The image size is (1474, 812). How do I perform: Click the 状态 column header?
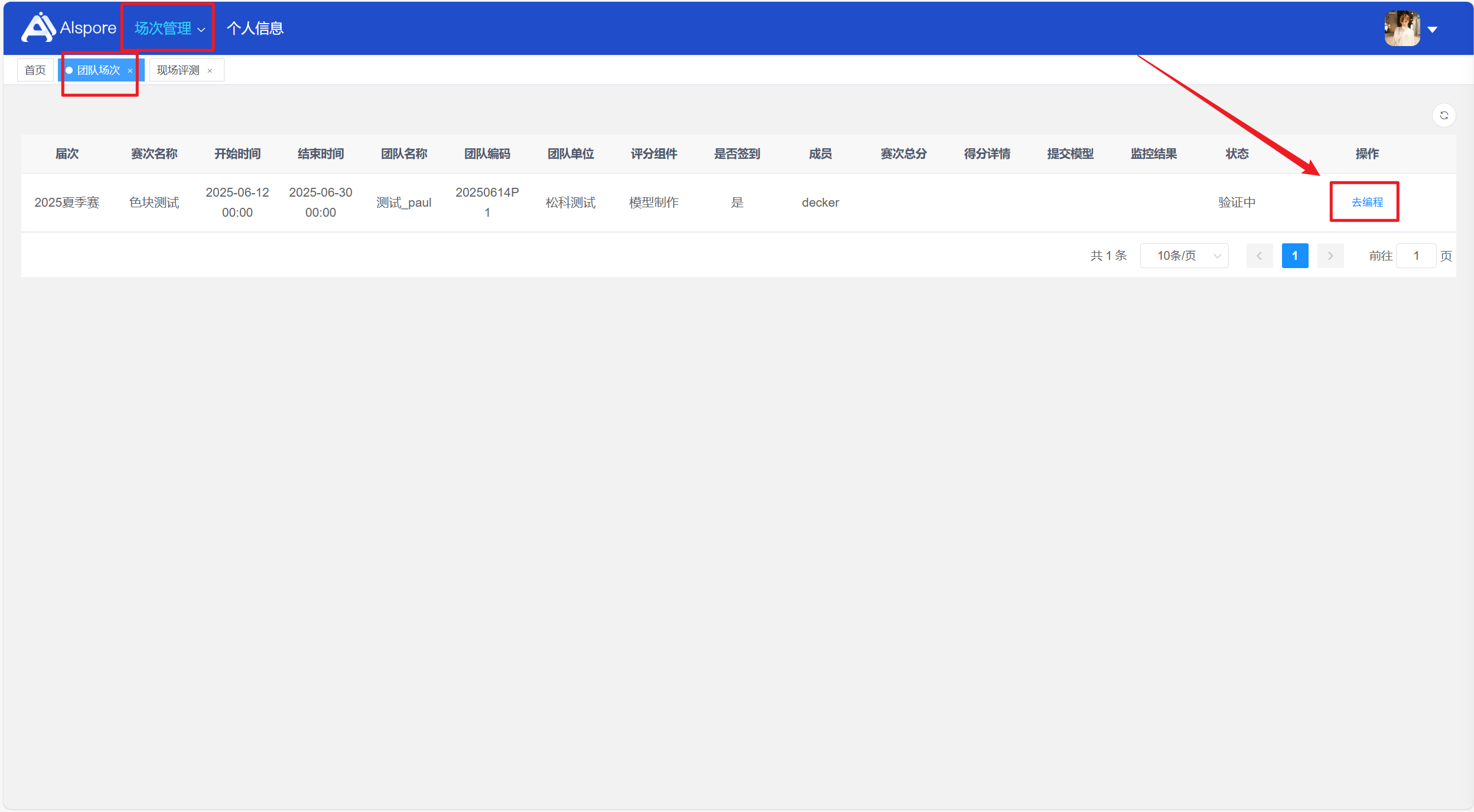pos(1237,154)
